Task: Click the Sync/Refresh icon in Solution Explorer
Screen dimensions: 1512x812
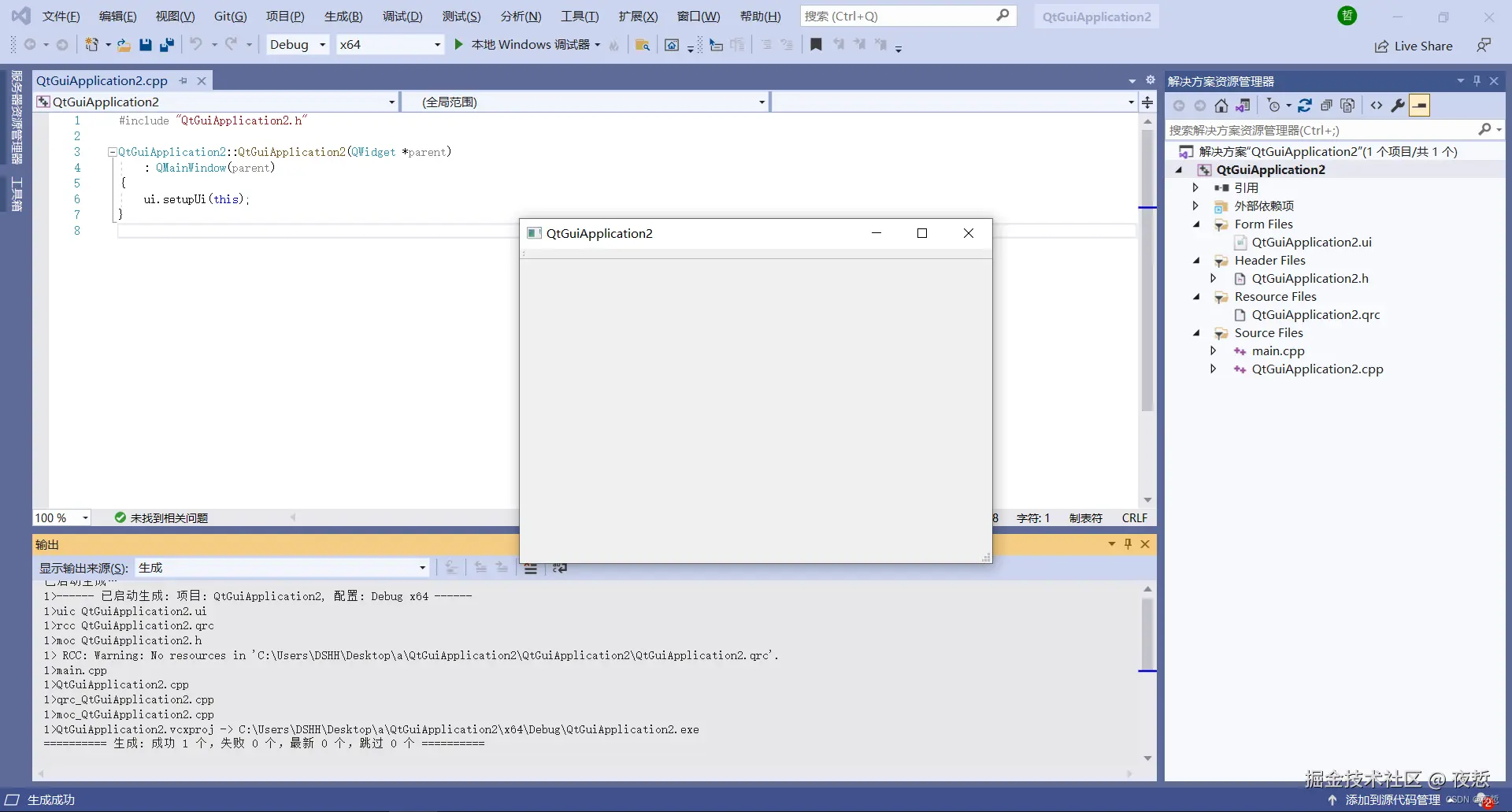Action: coord(1305,106)
